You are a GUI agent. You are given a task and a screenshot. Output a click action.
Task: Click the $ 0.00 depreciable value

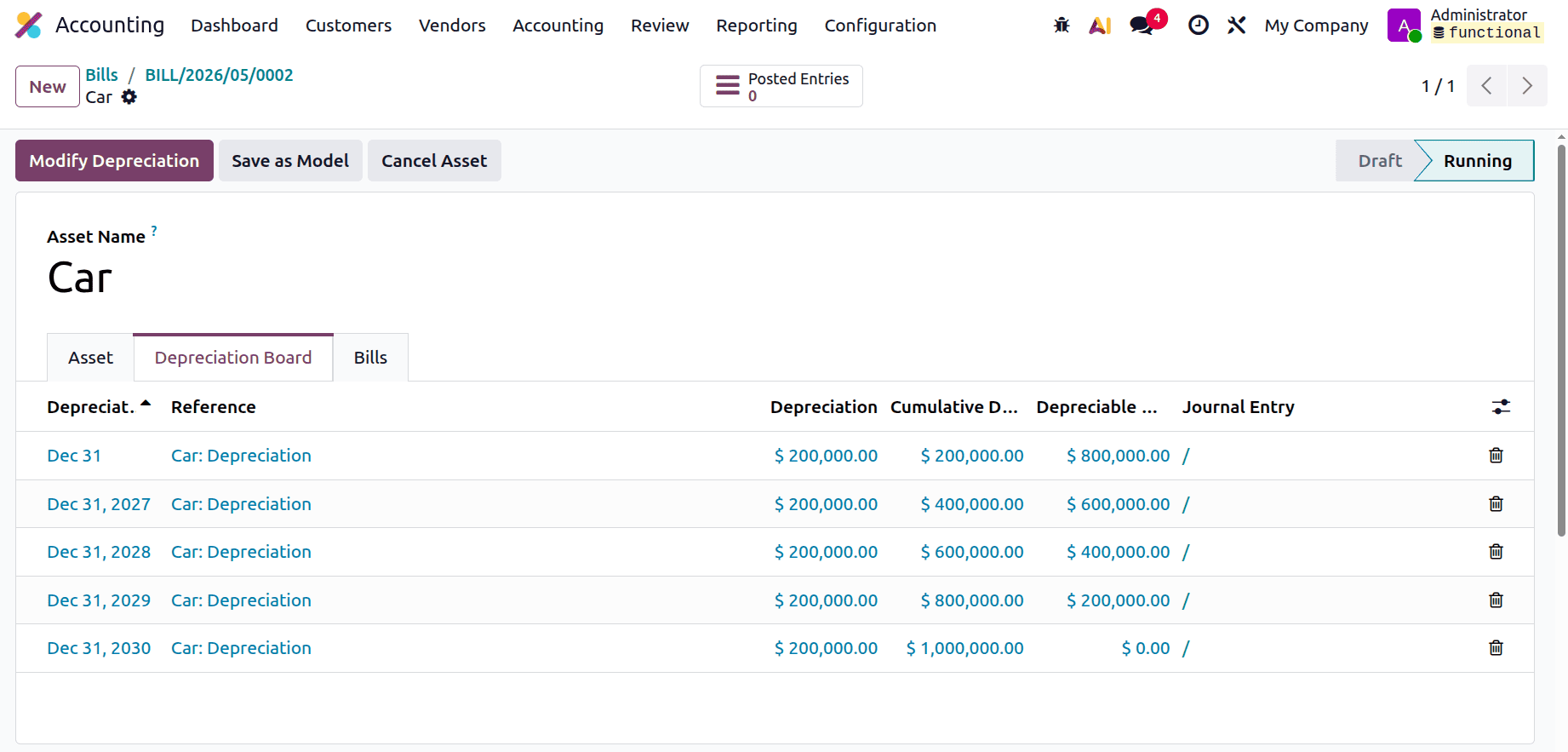pos(1145,648)
